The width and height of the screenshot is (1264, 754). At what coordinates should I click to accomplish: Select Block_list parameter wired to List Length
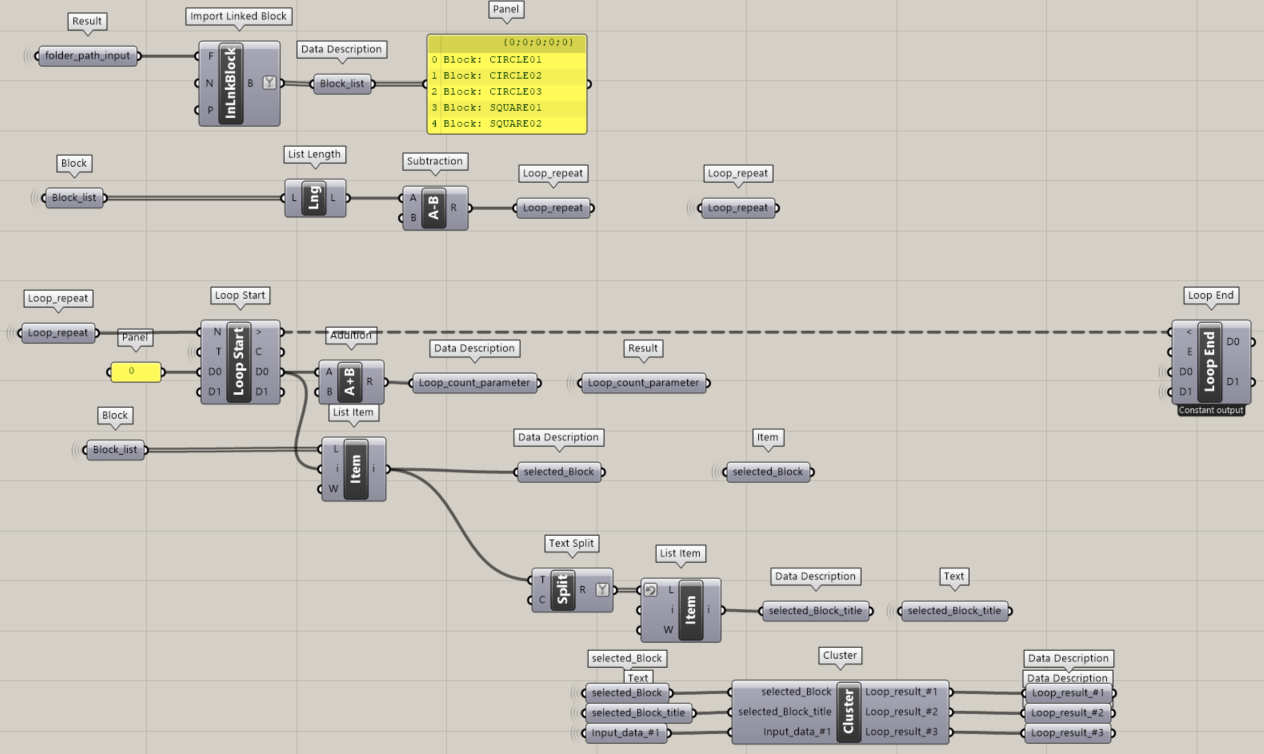click(74, 198)
